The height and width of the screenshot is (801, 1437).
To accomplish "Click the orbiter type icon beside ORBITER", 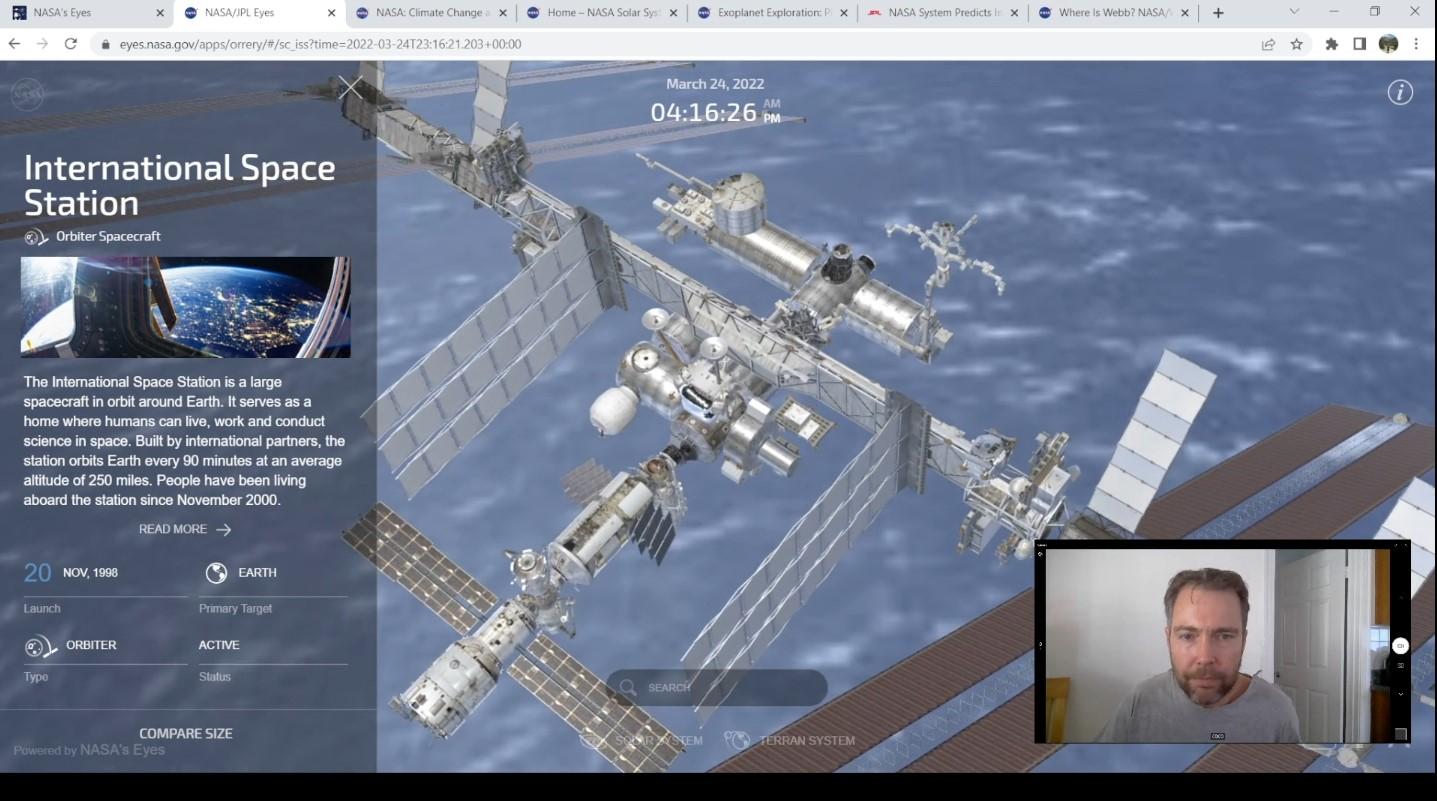I will click(40, 647).
